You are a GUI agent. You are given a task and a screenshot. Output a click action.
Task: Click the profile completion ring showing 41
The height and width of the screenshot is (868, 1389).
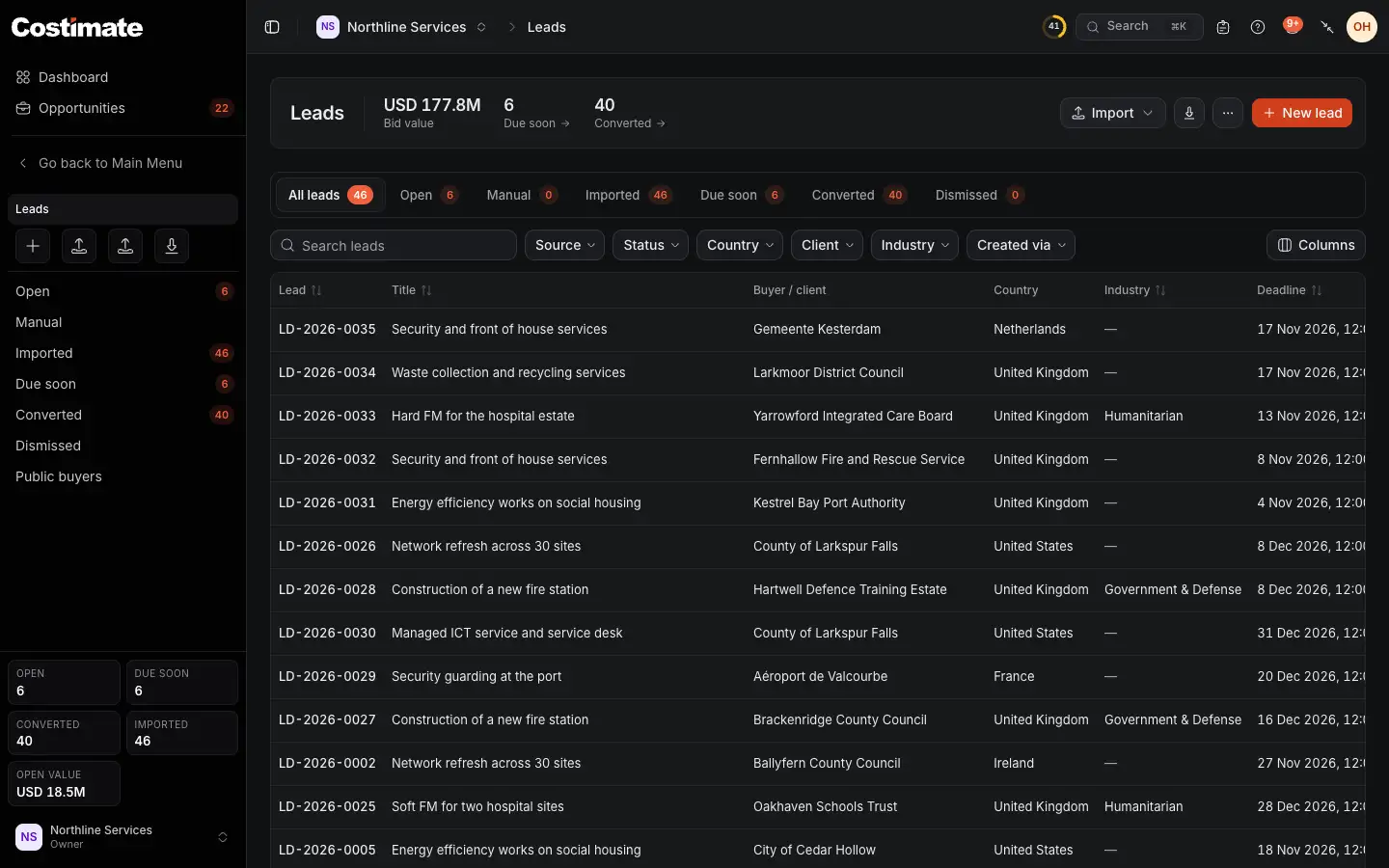pos(1054,27)
